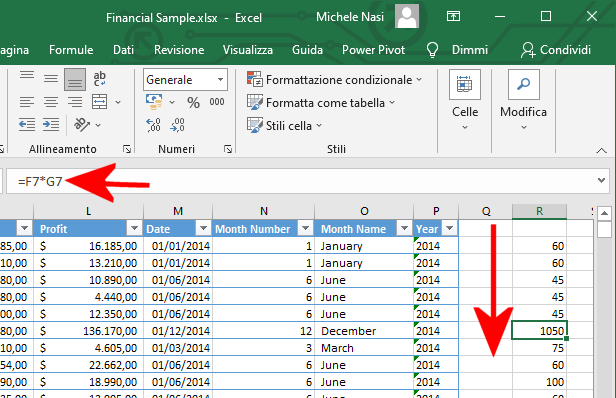
Task: Align text right
Action: coord(75,102)
